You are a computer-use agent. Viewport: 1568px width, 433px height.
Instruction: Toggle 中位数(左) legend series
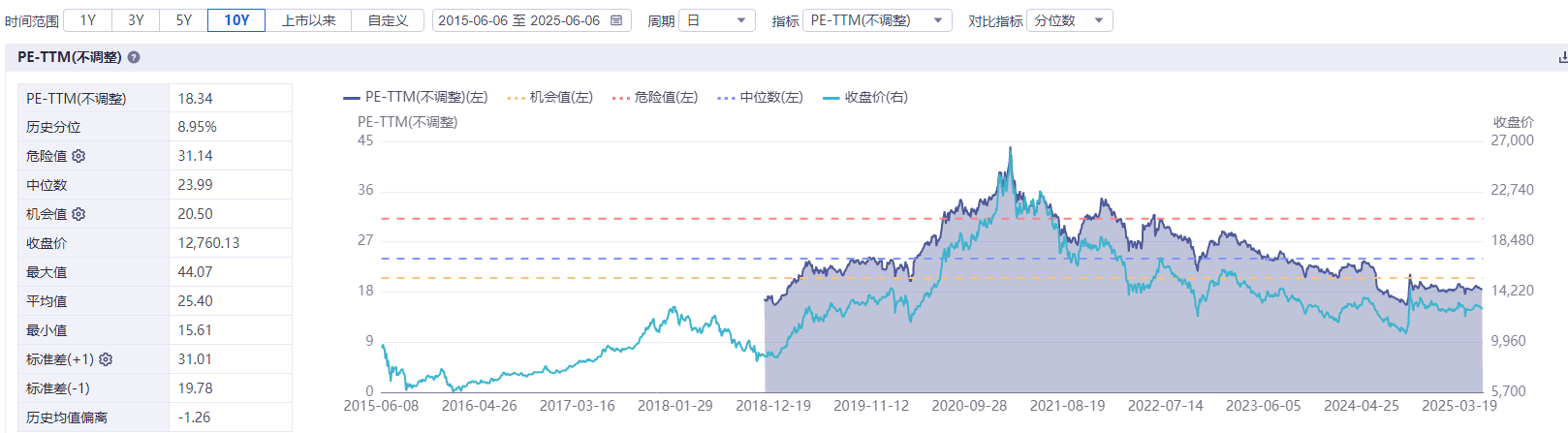[x=761, y=97]
